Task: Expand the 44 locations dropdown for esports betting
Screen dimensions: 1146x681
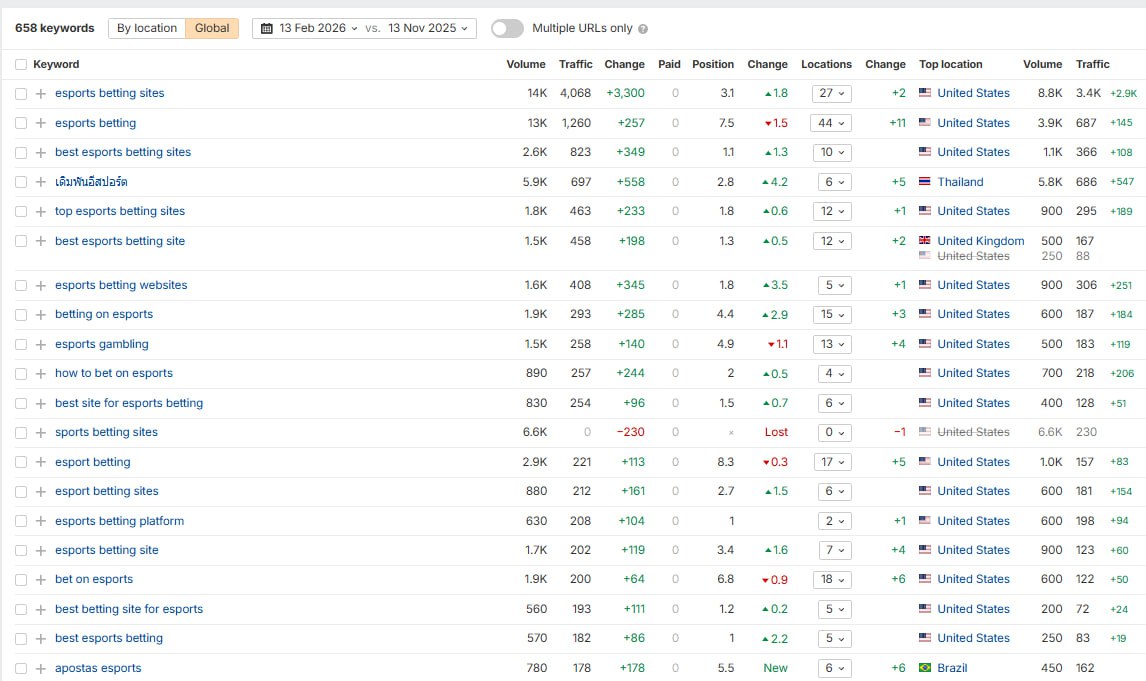Action: [832, 124]
